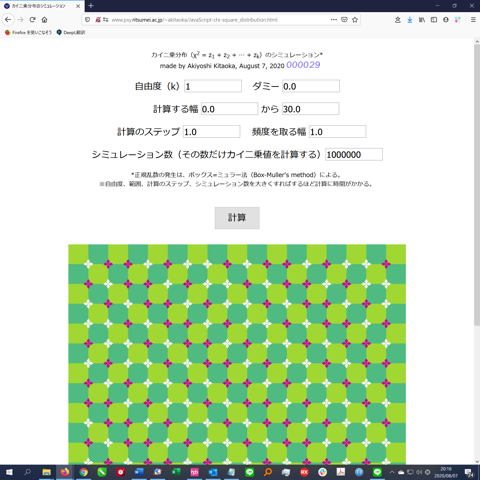
Task: Save to Pocket icon in address bar
Action: click(x=344, y=20)
